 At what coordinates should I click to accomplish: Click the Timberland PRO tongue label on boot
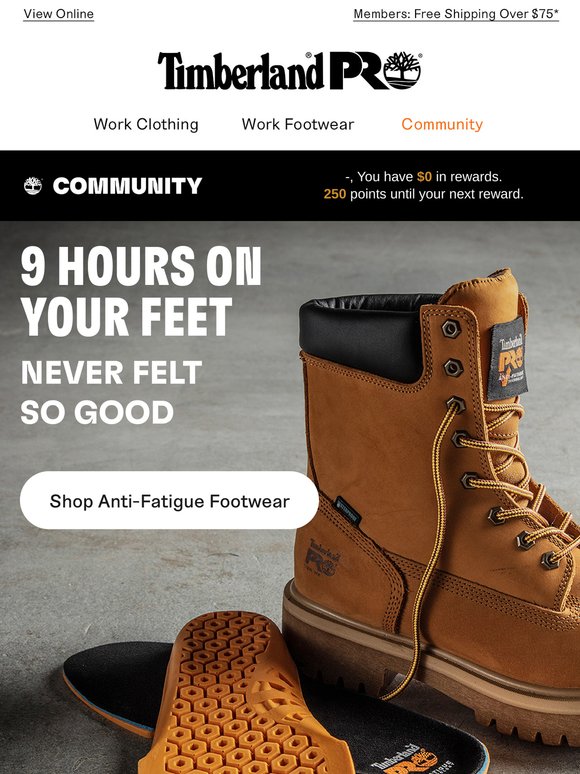click(506, 358)
